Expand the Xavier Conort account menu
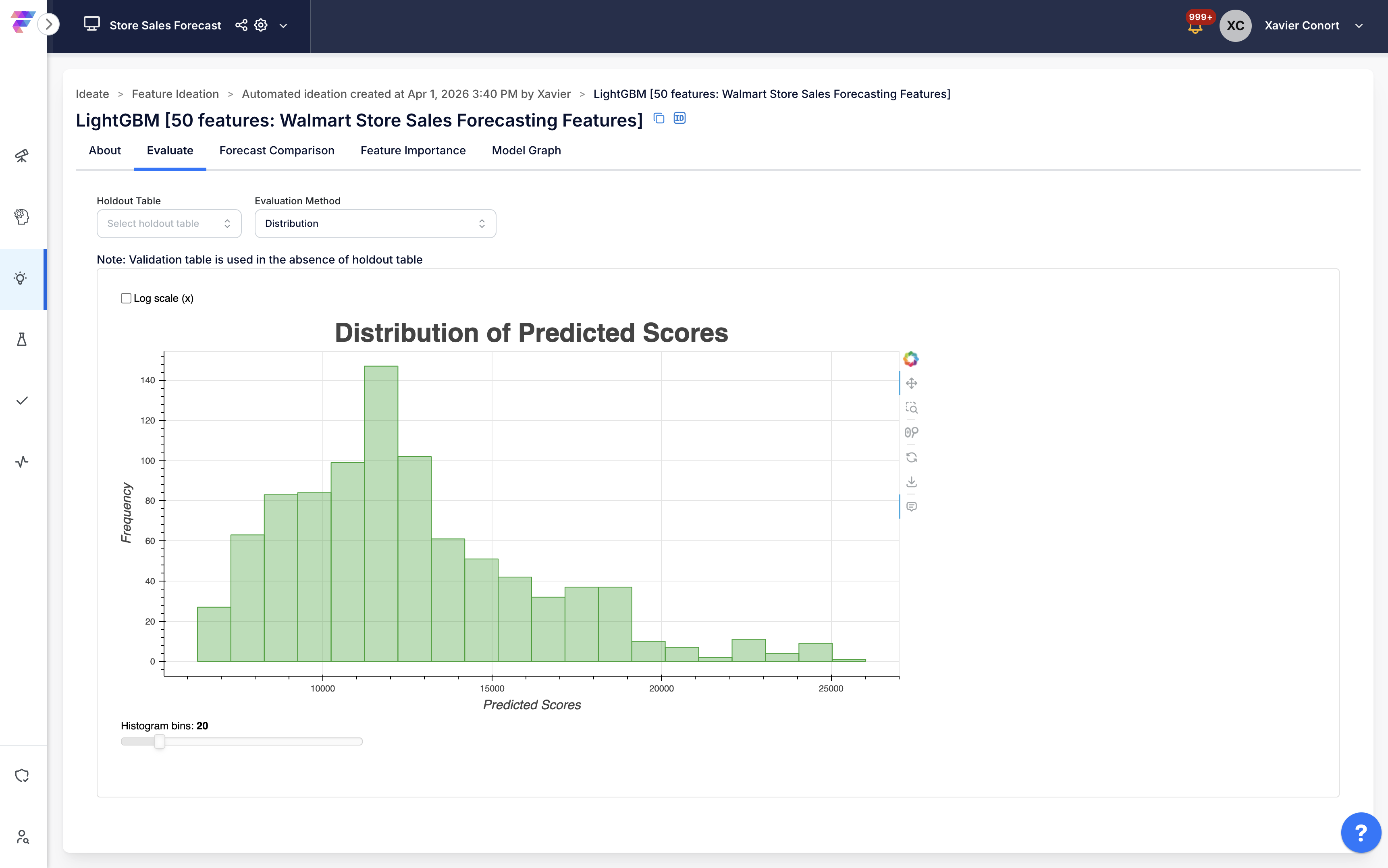1388x868 pixels. pyautogui.click(x=1359, y=25)
